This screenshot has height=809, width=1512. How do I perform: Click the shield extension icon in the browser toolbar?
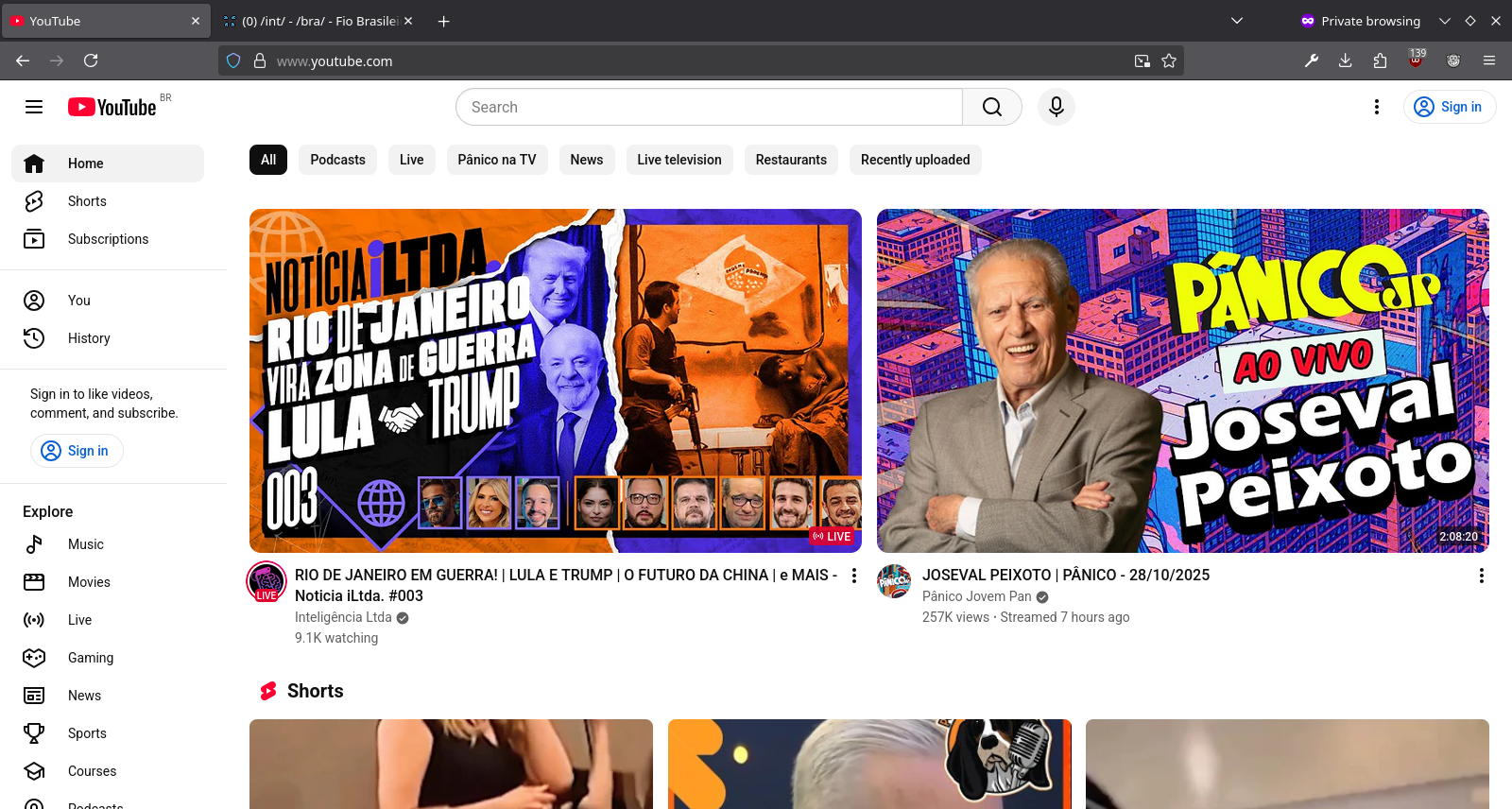(1453, 60)
